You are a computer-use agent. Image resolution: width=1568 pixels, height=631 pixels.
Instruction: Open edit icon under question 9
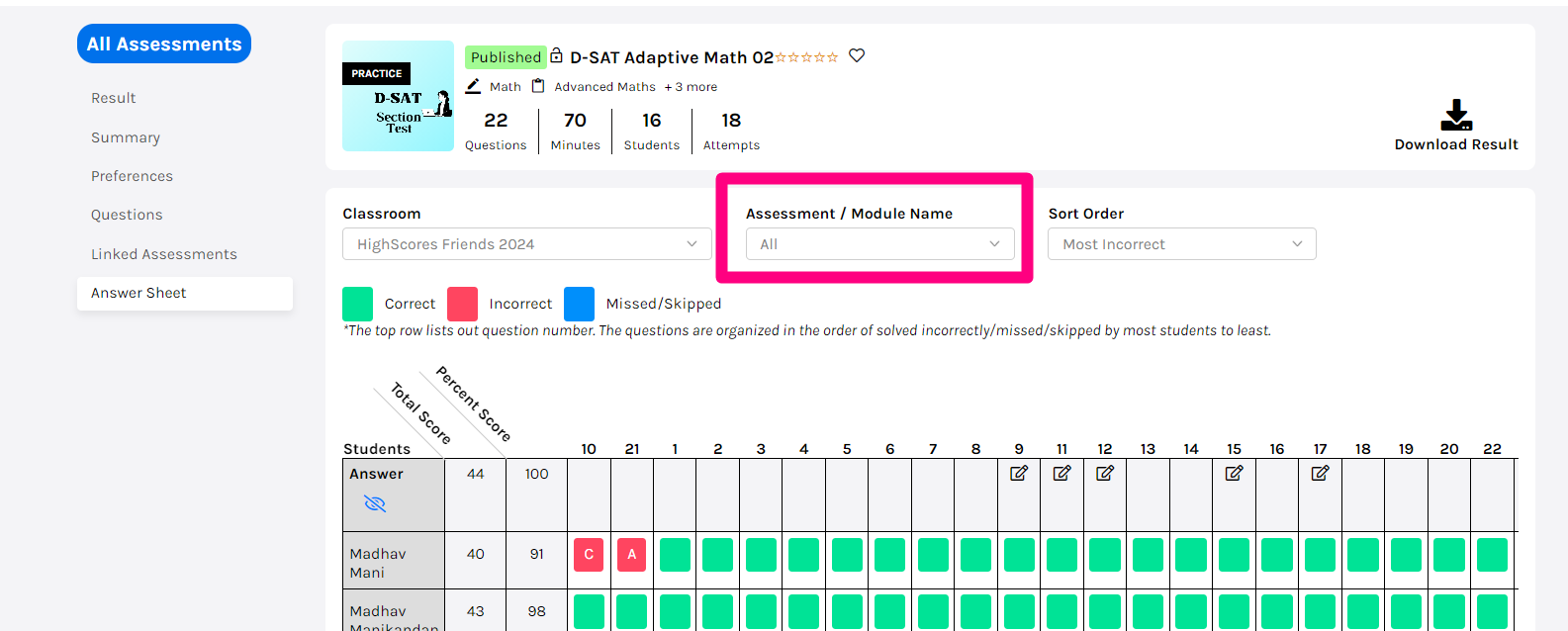click(1018, 474)
